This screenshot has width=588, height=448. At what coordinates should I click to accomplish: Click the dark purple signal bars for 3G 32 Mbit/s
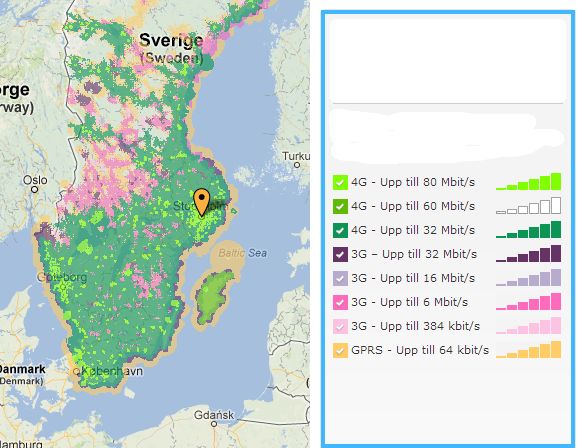tap(528, 253)
